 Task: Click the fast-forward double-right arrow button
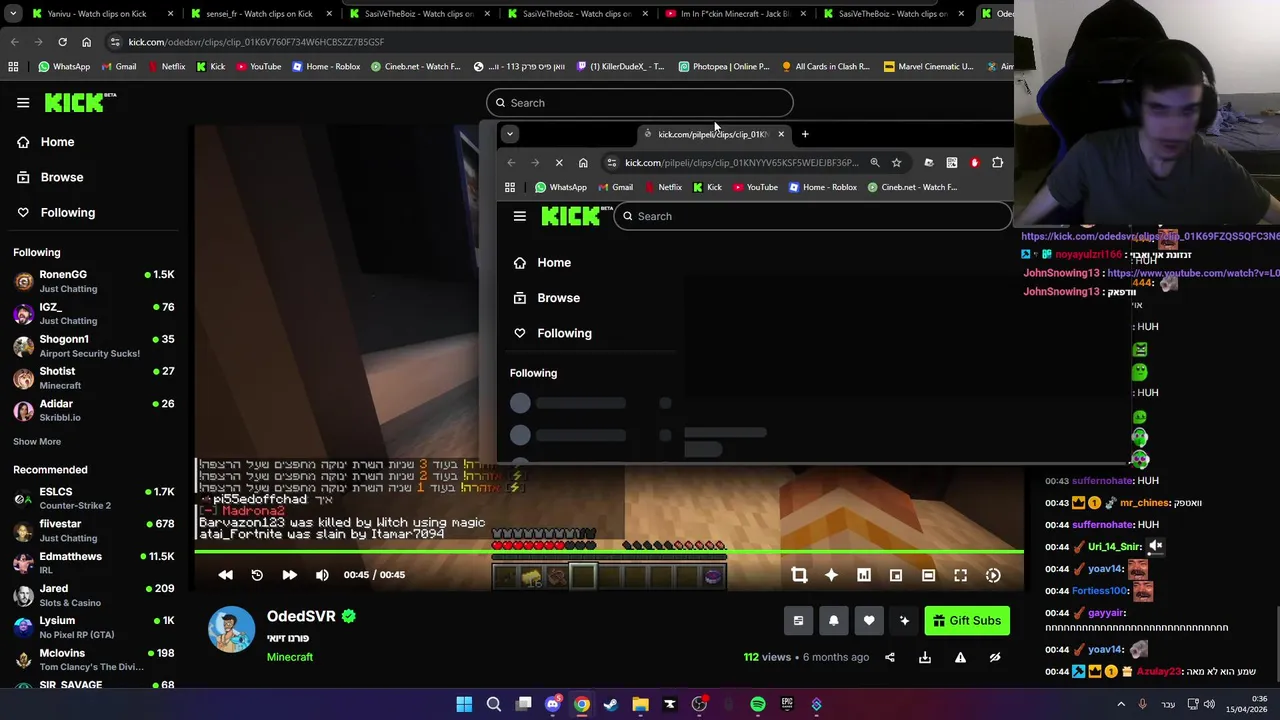pos(289,575)
